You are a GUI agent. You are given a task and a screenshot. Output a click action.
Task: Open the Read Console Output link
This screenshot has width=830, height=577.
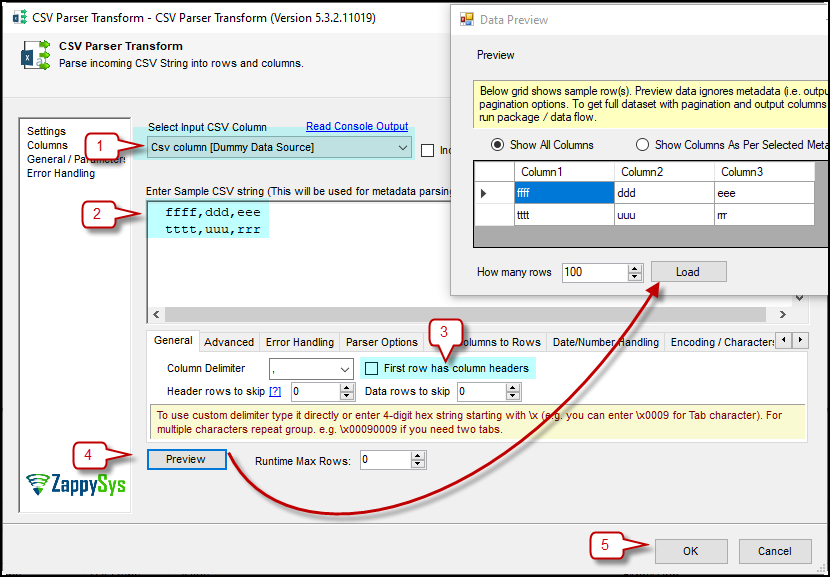click(357, 127)
